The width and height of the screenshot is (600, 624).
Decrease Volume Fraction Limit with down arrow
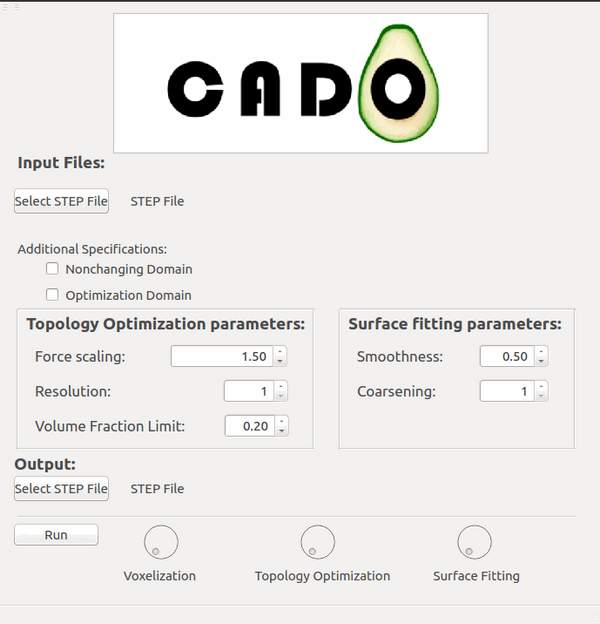tap(281, 431)
